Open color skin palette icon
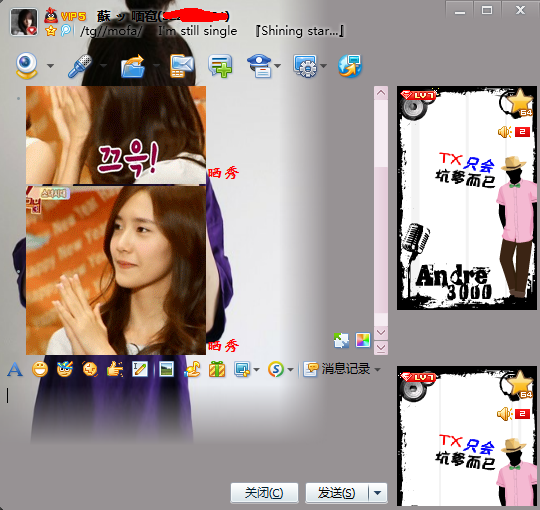 tap(363, 340)
